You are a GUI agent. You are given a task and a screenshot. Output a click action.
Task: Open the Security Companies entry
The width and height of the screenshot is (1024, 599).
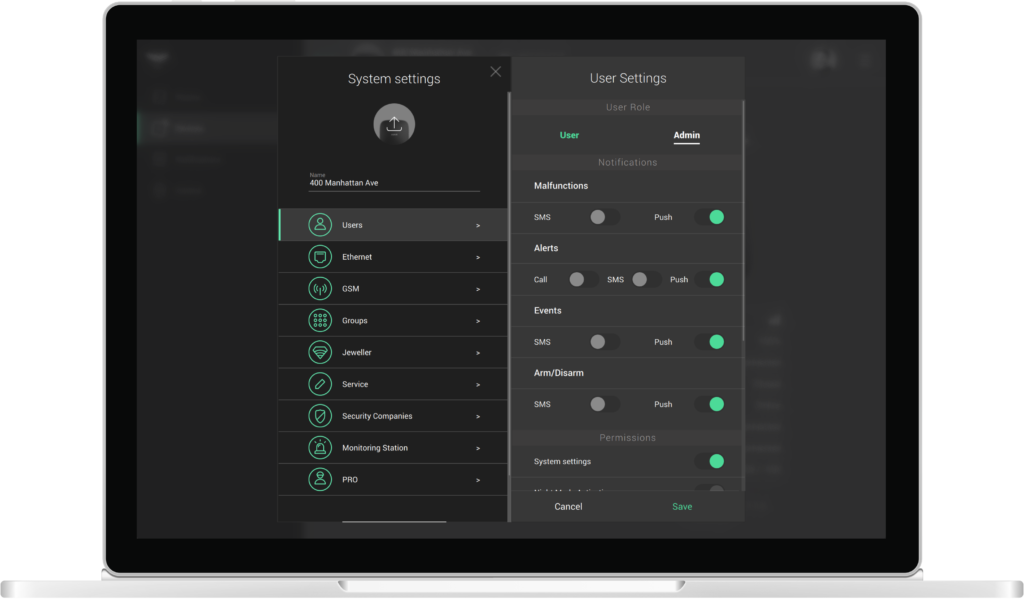click(x=393, y=416)
